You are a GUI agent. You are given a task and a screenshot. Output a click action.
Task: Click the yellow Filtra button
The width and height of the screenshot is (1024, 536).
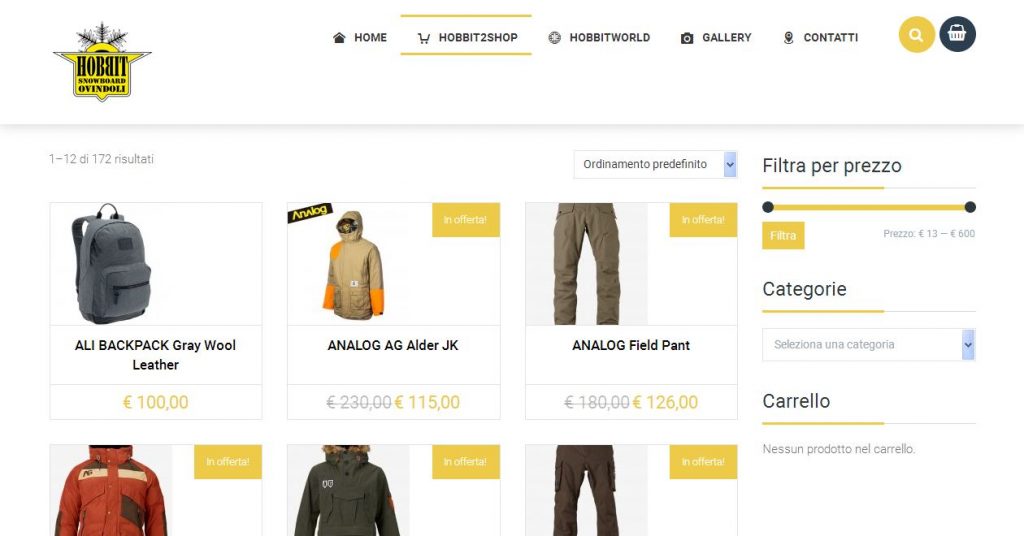pyautogui.click(x=783, y=236)
